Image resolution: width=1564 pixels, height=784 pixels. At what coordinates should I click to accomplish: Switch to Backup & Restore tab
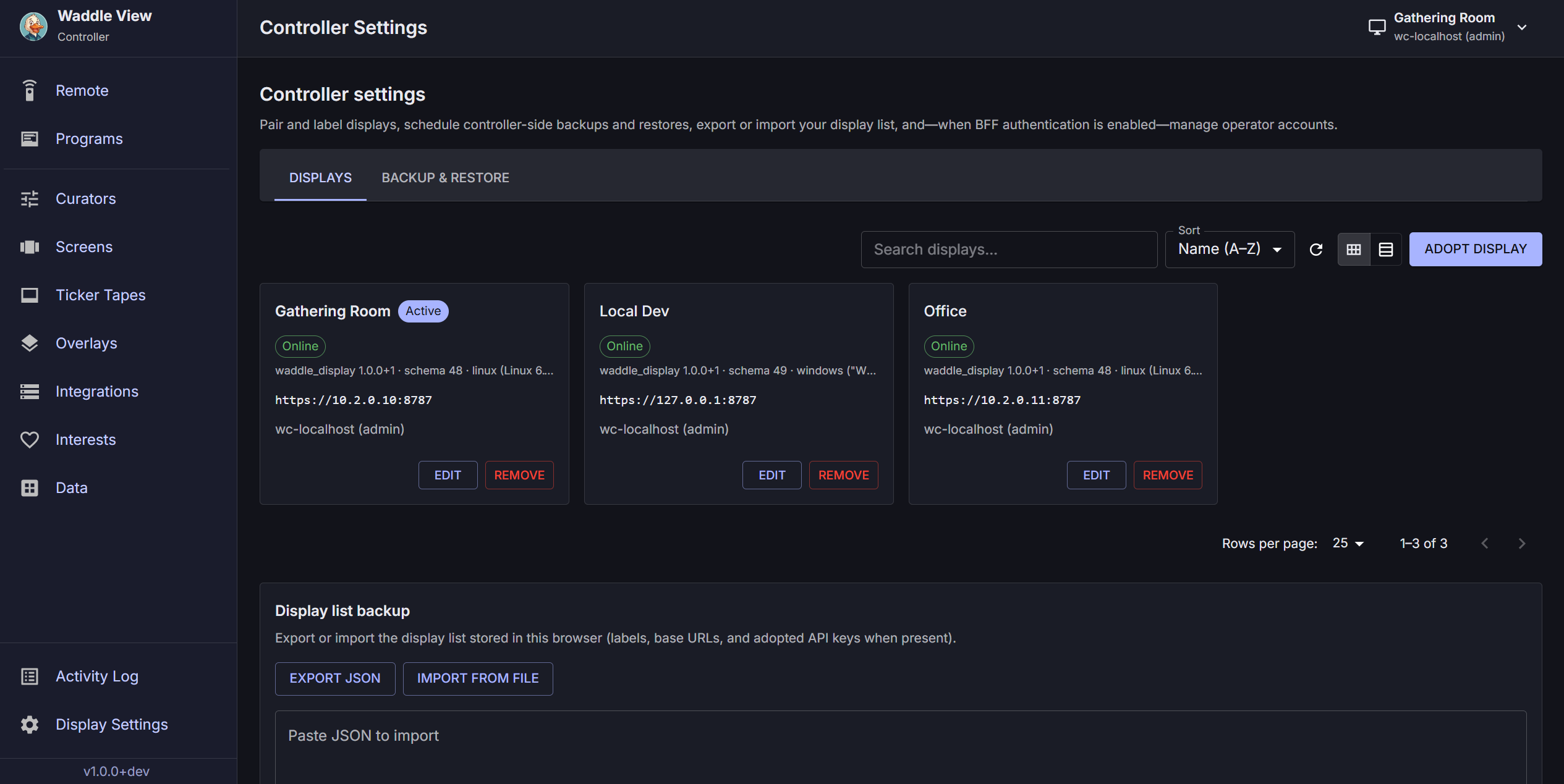(445, 177)
